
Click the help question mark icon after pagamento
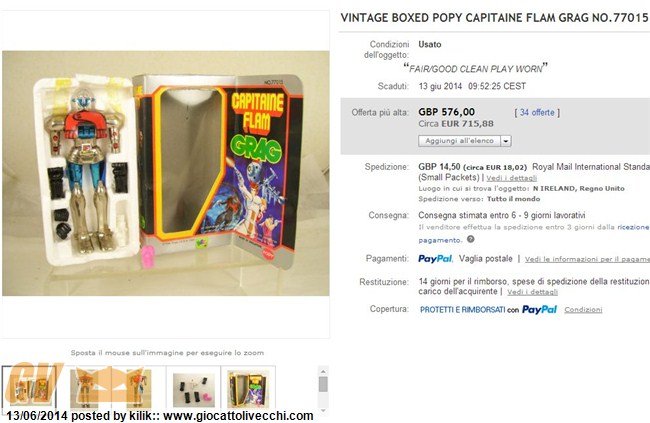click(471, 239)
